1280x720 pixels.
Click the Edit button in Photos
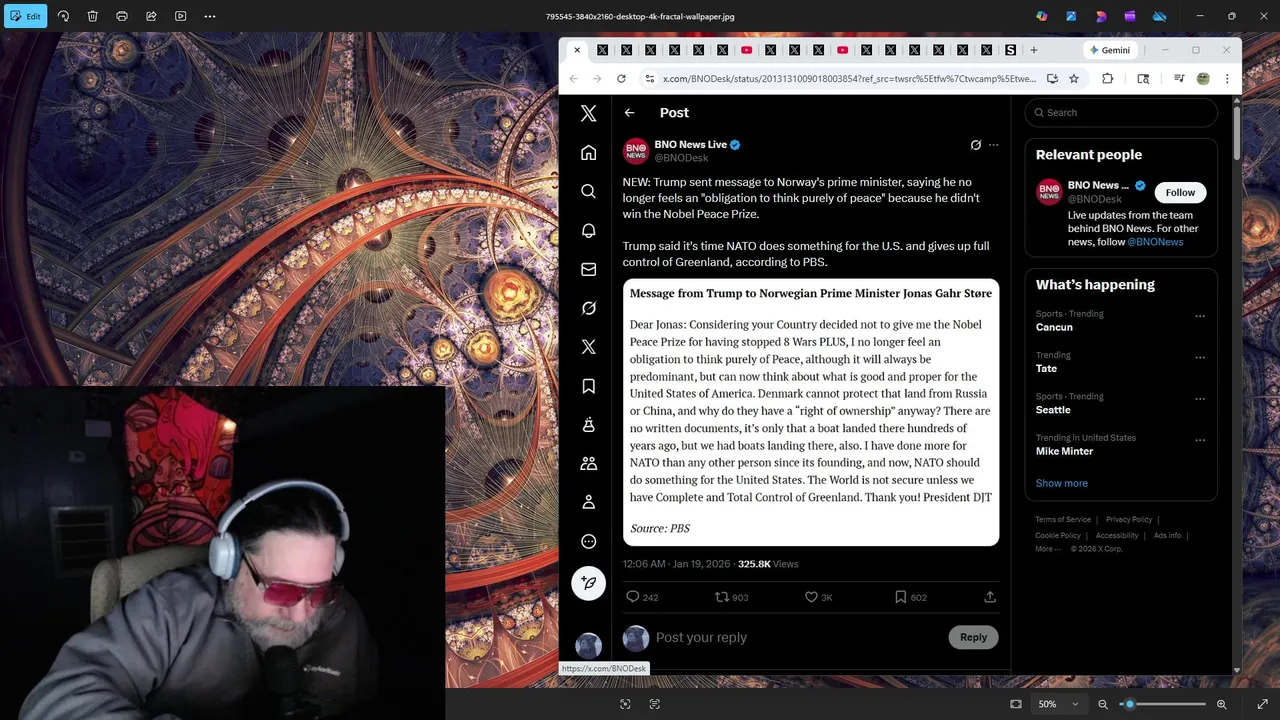coord(26,16)
